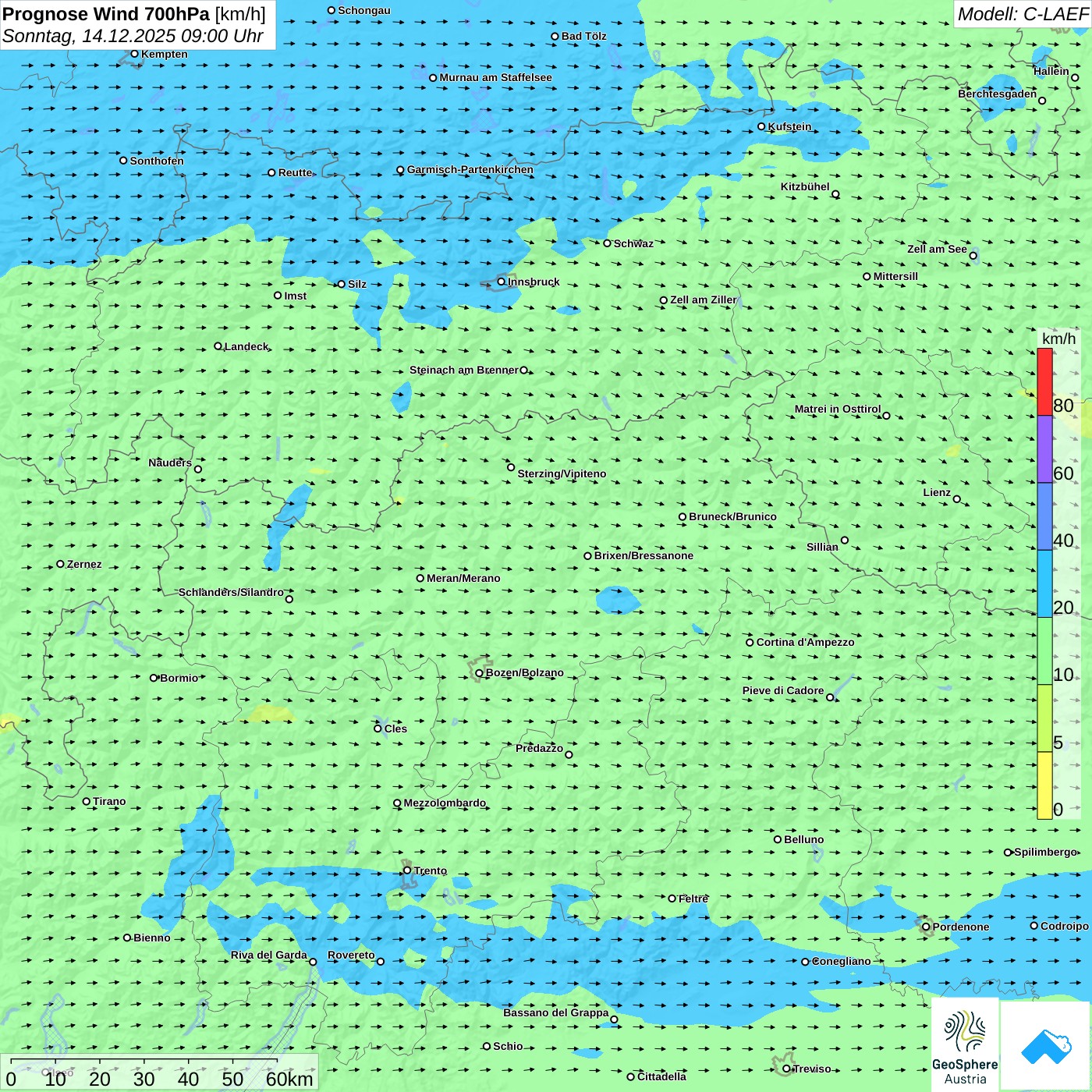The height and width of the screenshot is (1092, 1092).
Task: Click the yellow 0–5 km/h legend segment
Action: pos(1044,785)
